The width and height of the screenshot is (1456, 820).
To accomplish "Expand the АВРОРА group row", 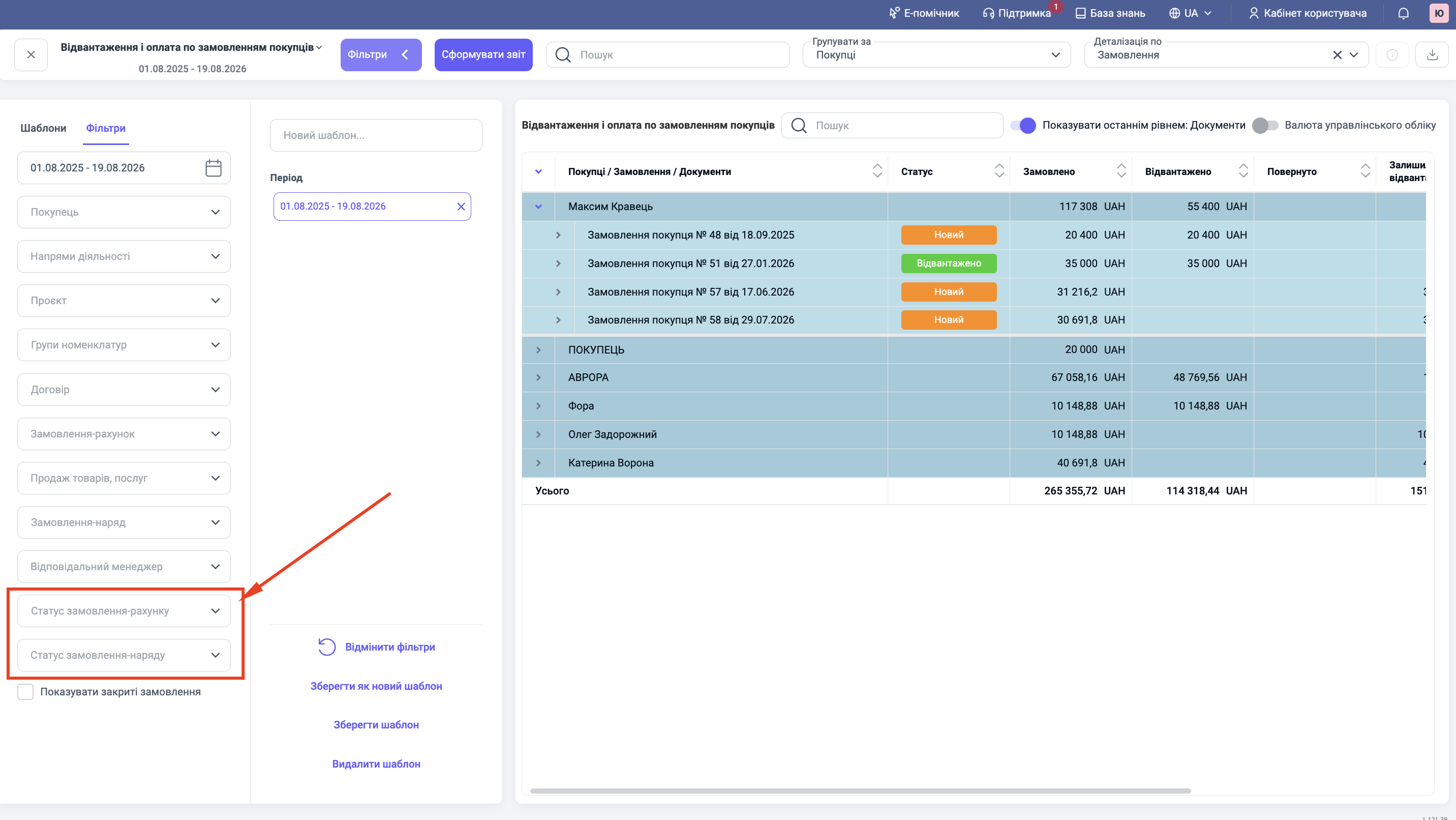I will pos(538,377).
